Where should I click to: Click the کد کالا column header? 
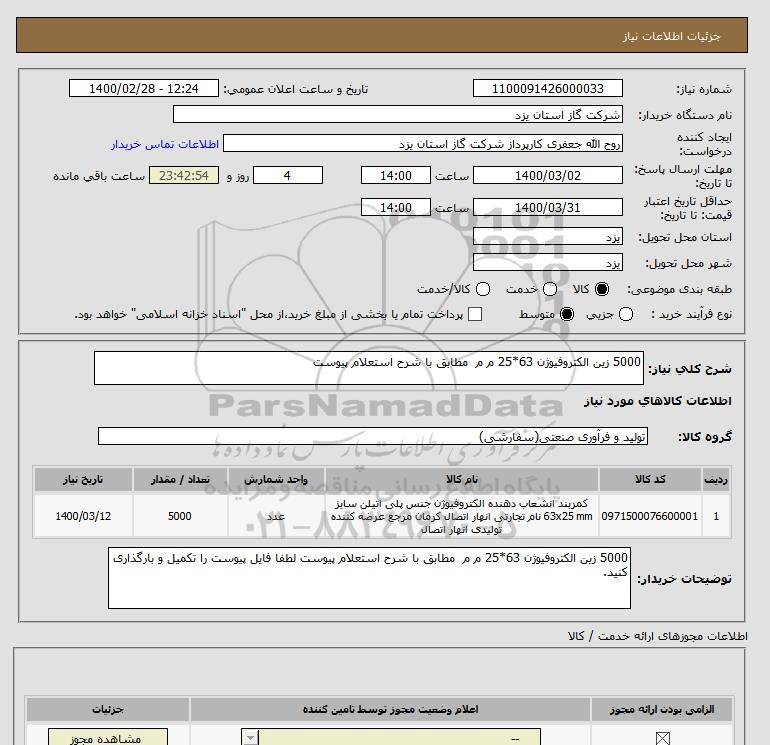tap(650, 479)
